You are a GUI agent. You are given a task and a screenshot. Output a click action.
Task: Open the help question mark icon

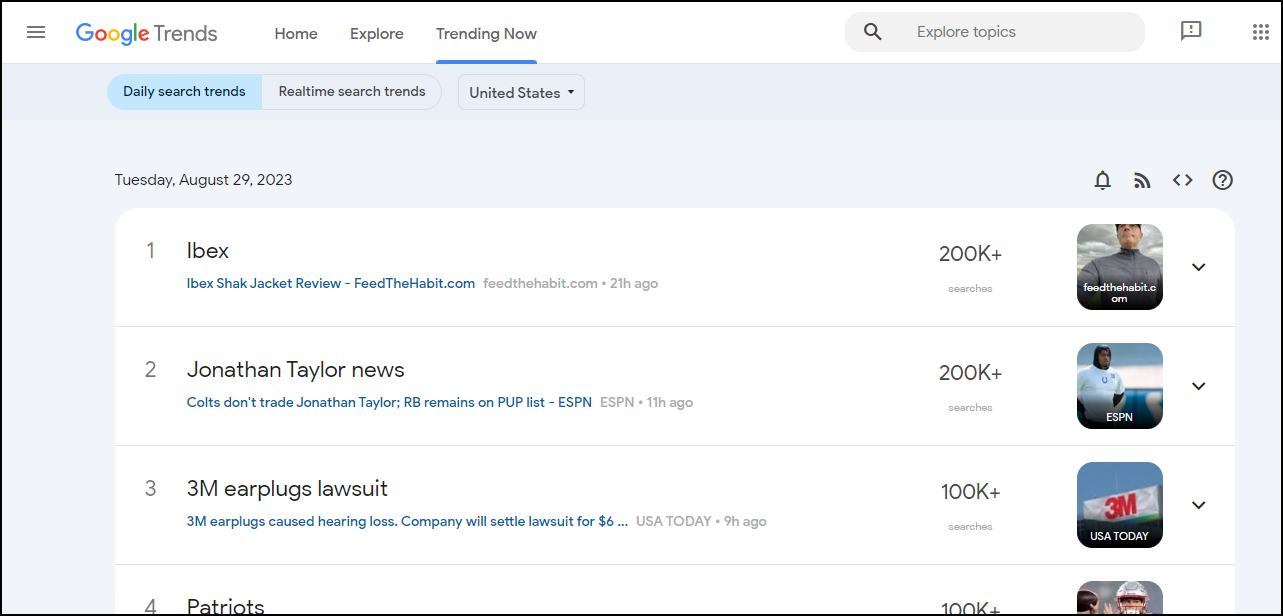point(1223,180)
